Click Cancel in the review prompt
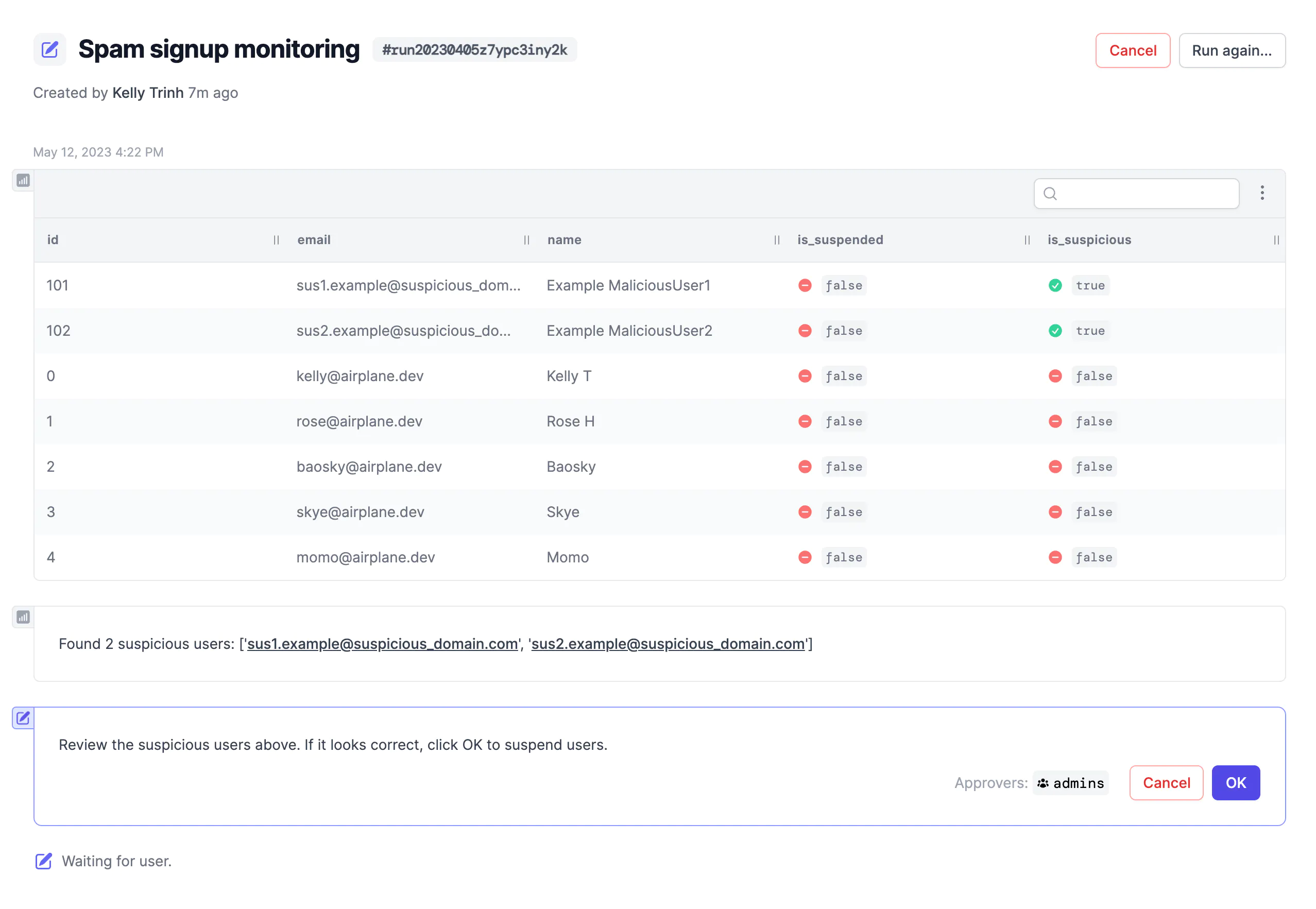Screen dimensions: 1316x909 [x=1166, y=782]
